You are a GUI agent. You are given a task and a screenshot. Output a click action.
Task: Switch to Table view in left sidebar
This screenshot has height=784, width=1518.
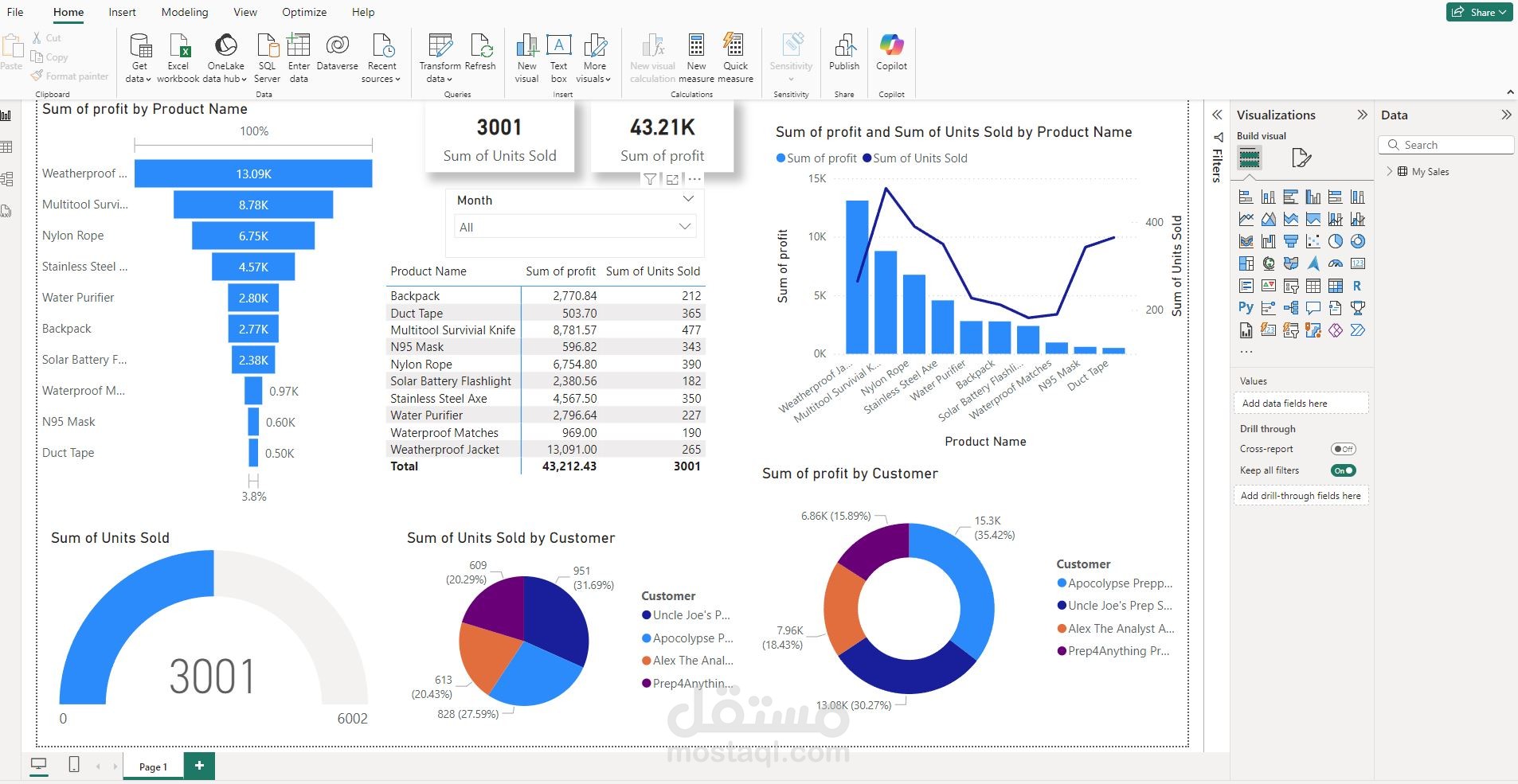click(7, 147)
